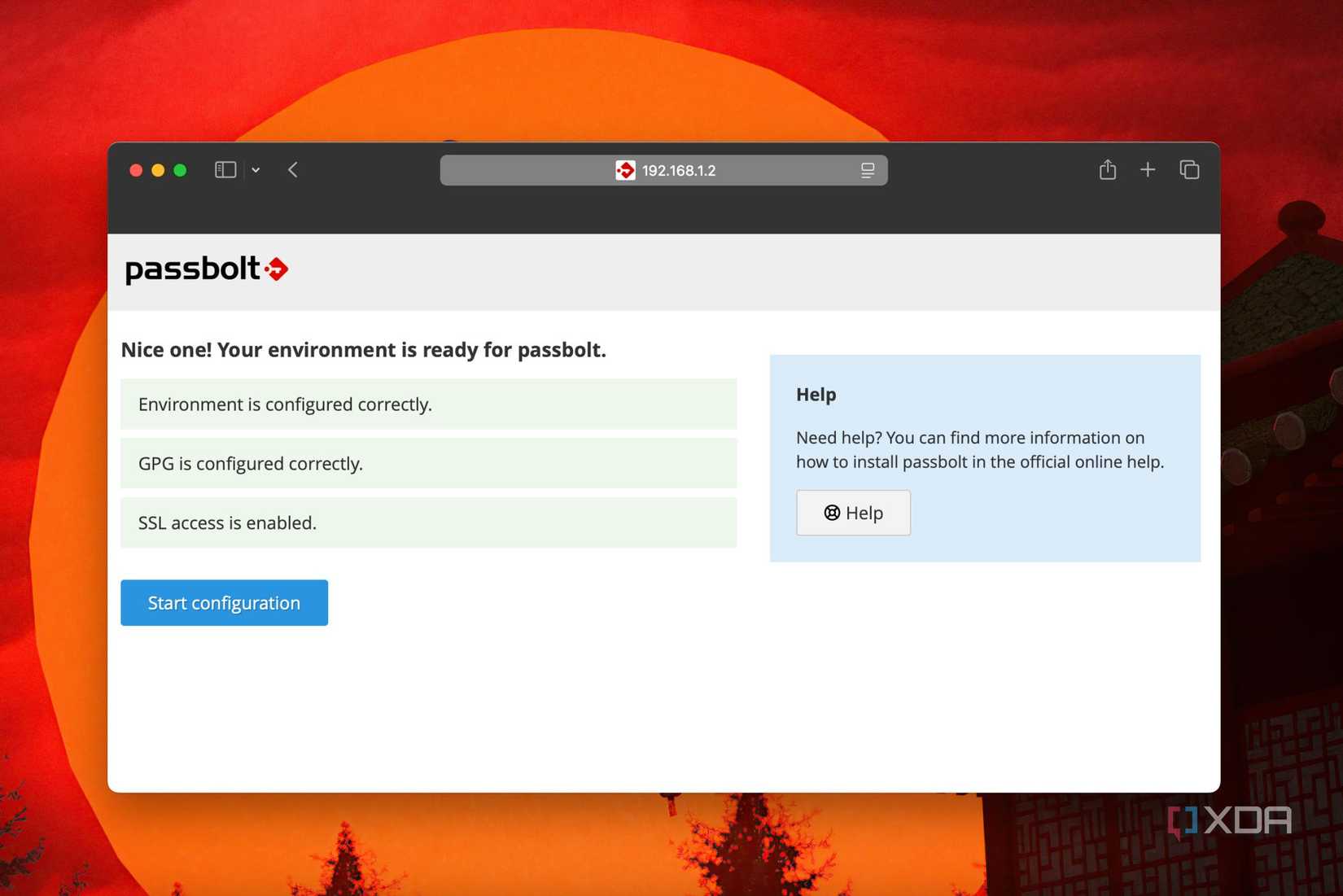Click the Share icon in the browser toolbar
Image resolution: width=1343 pixels, height=896 pixels.
tap(1107, 169)
